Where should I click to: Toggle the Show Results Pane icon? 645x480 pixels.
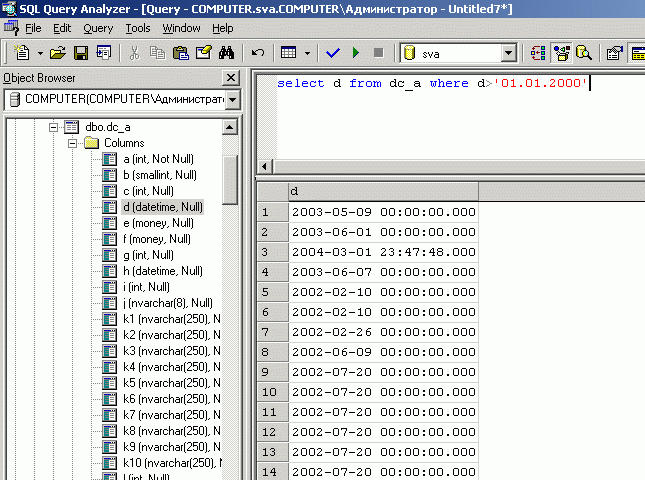coord(637,53)
